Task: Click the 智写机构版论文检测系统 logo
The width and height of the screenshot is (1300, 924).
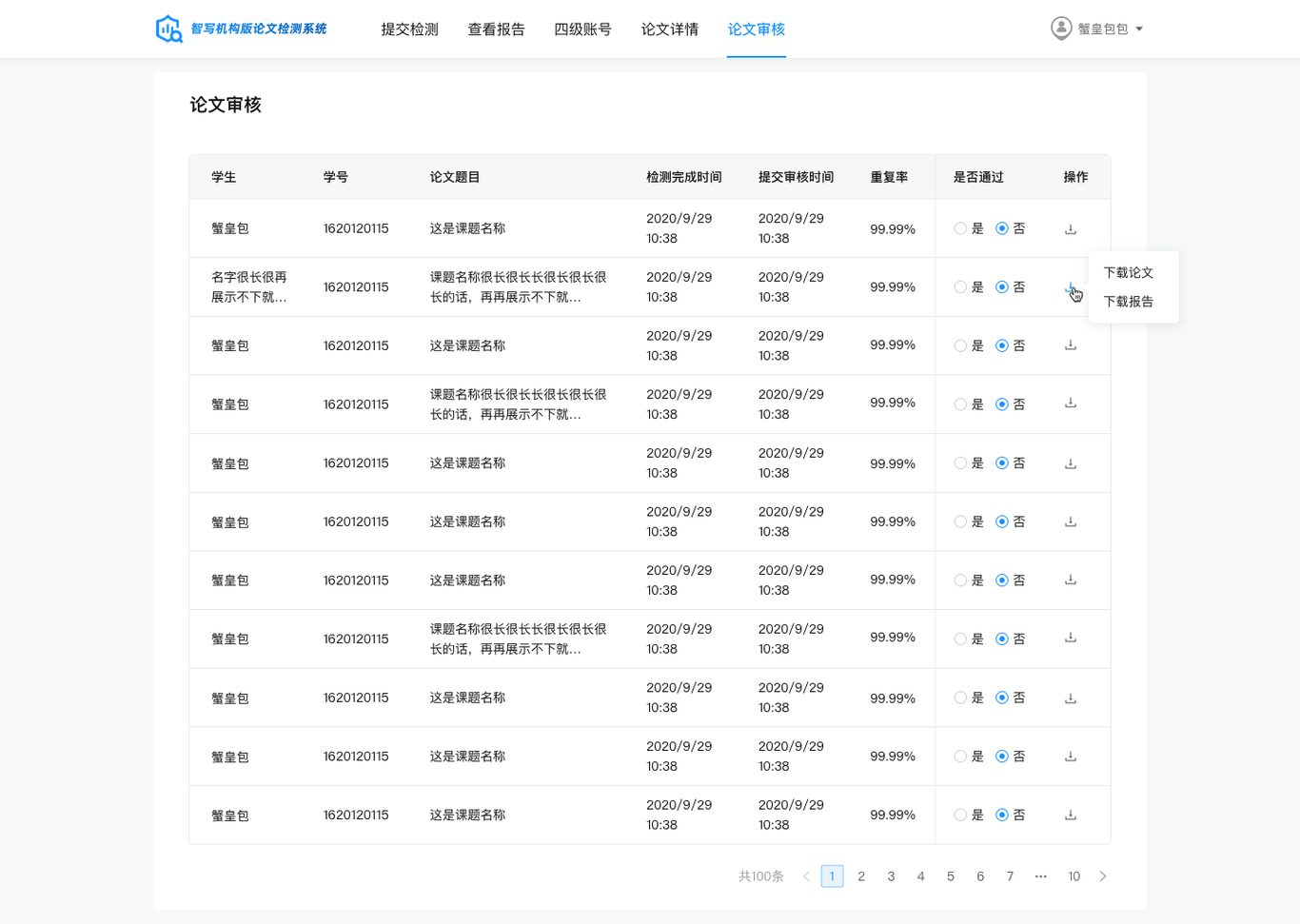Action: coord(241,29)
